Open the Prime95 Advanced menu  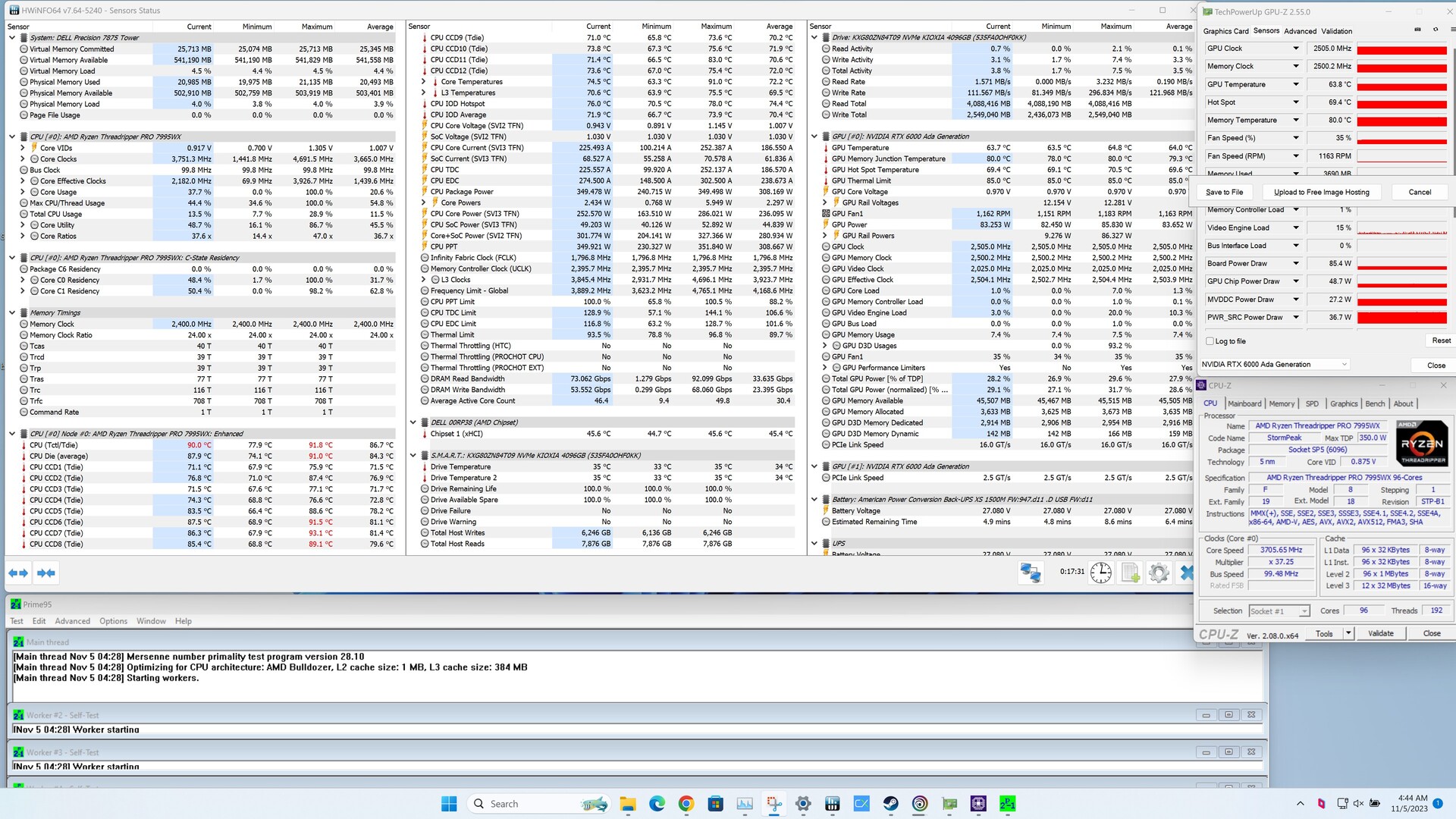coord(72,621)
